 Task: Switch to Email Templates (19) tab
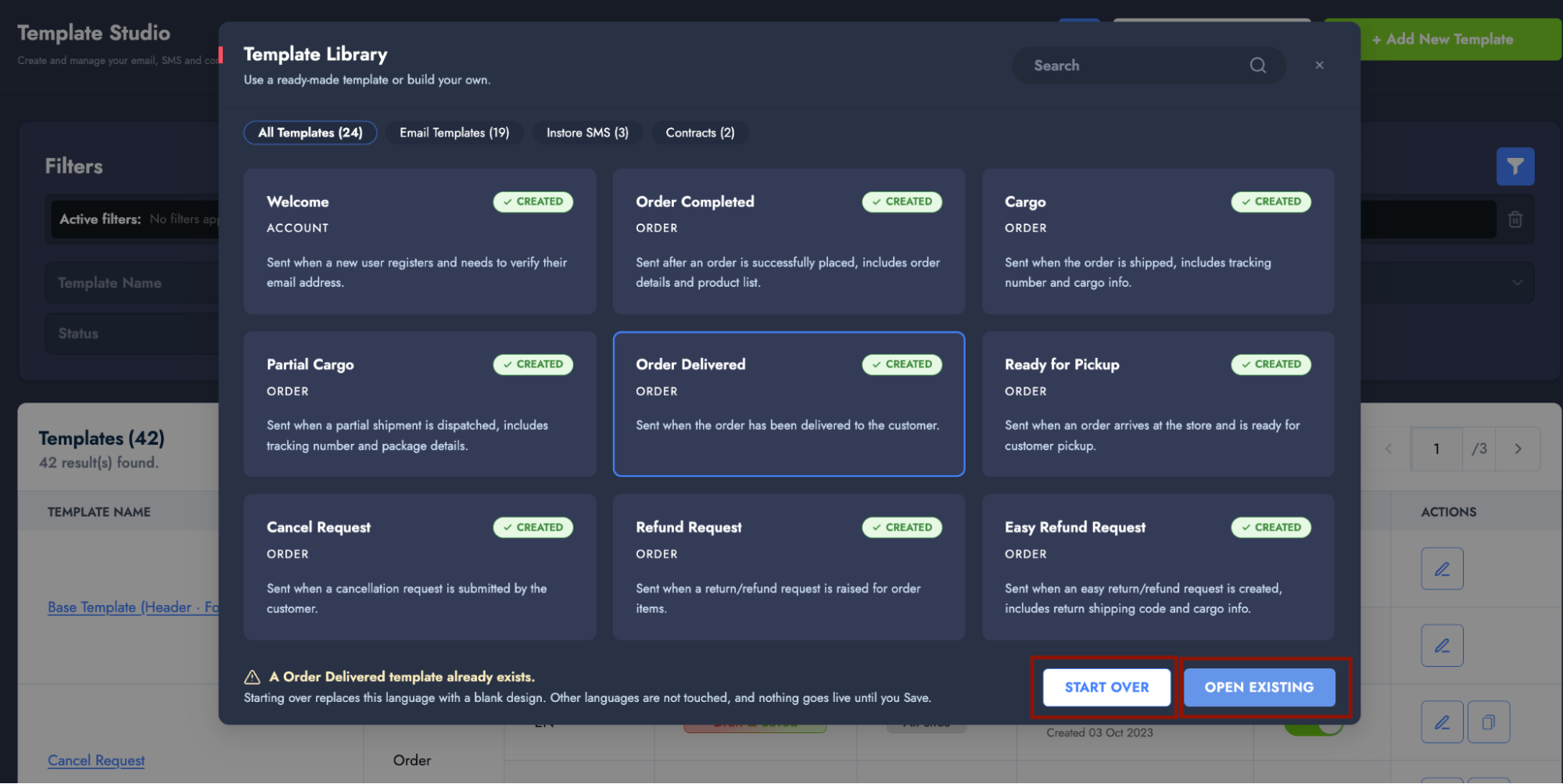click(x=454, y=133)
